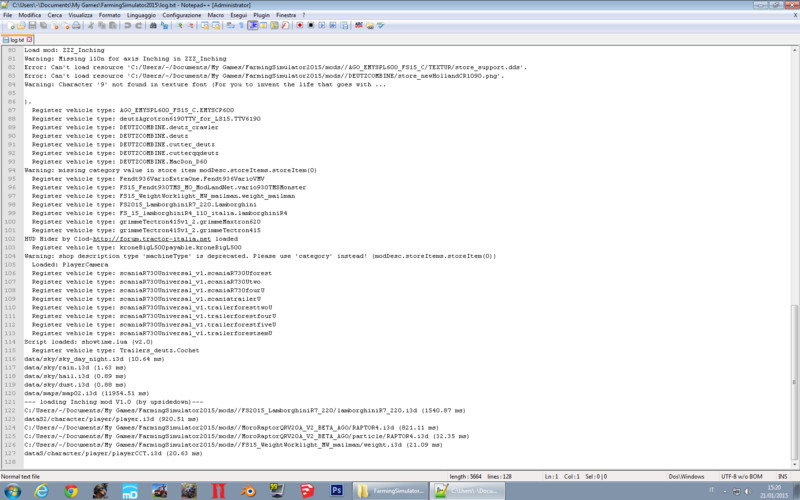Click the Spell Check ABC toolbar icon
The height and width of the screenshot is (500, 800).
pyautogui.click(x=350, y=28)
